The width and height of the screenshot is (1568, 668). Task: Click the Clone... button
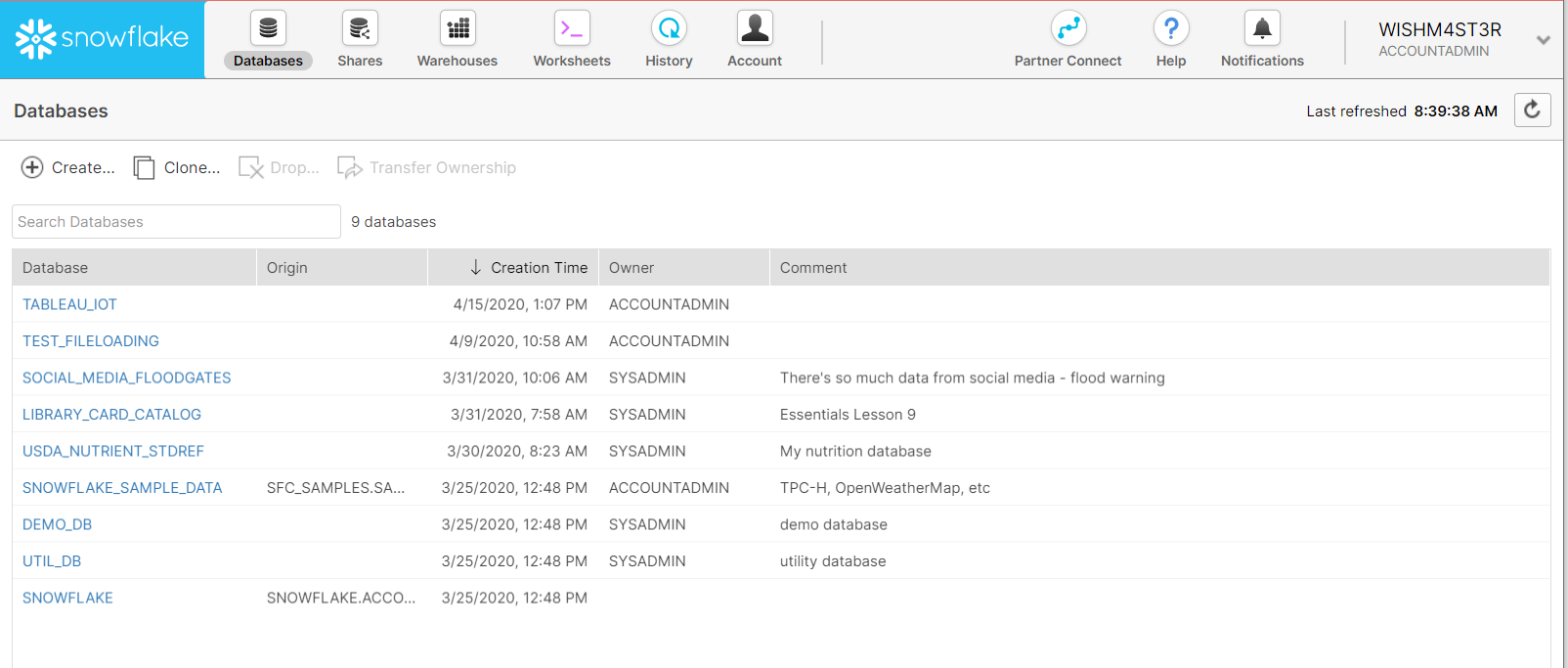click(177, 168)
